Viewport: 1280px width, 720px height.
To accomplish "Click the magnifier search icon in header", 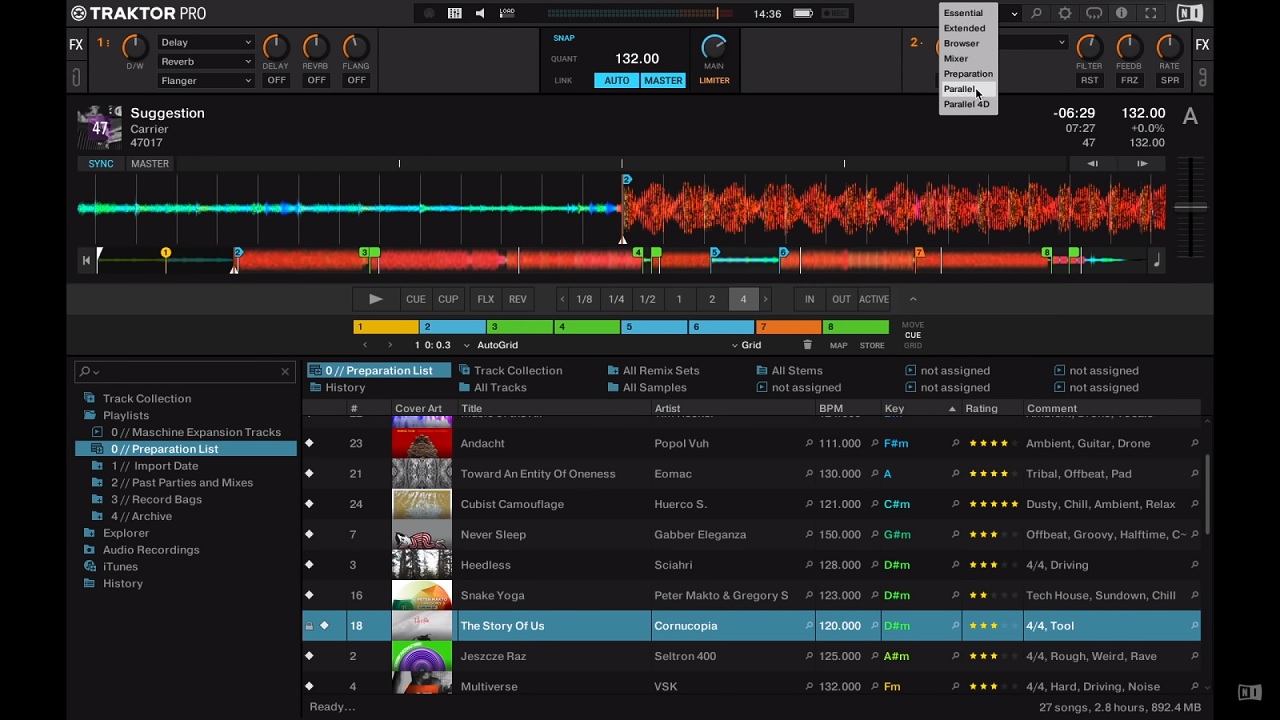I will (x=1037, y=14).
